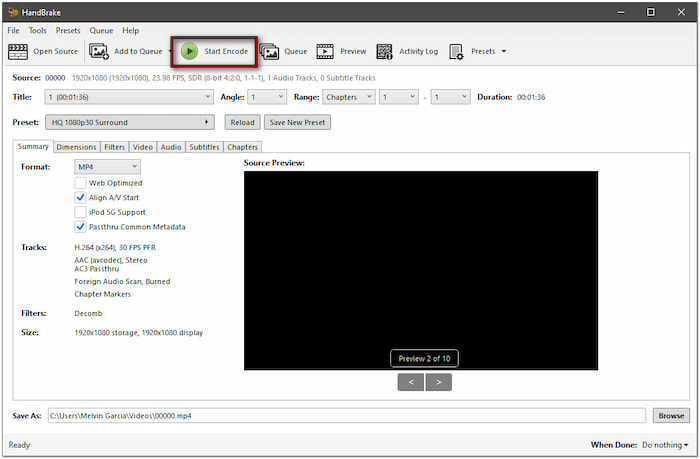700x459 pixels.
Task: Switch to the Summary tab
Action: pos(33,146)
